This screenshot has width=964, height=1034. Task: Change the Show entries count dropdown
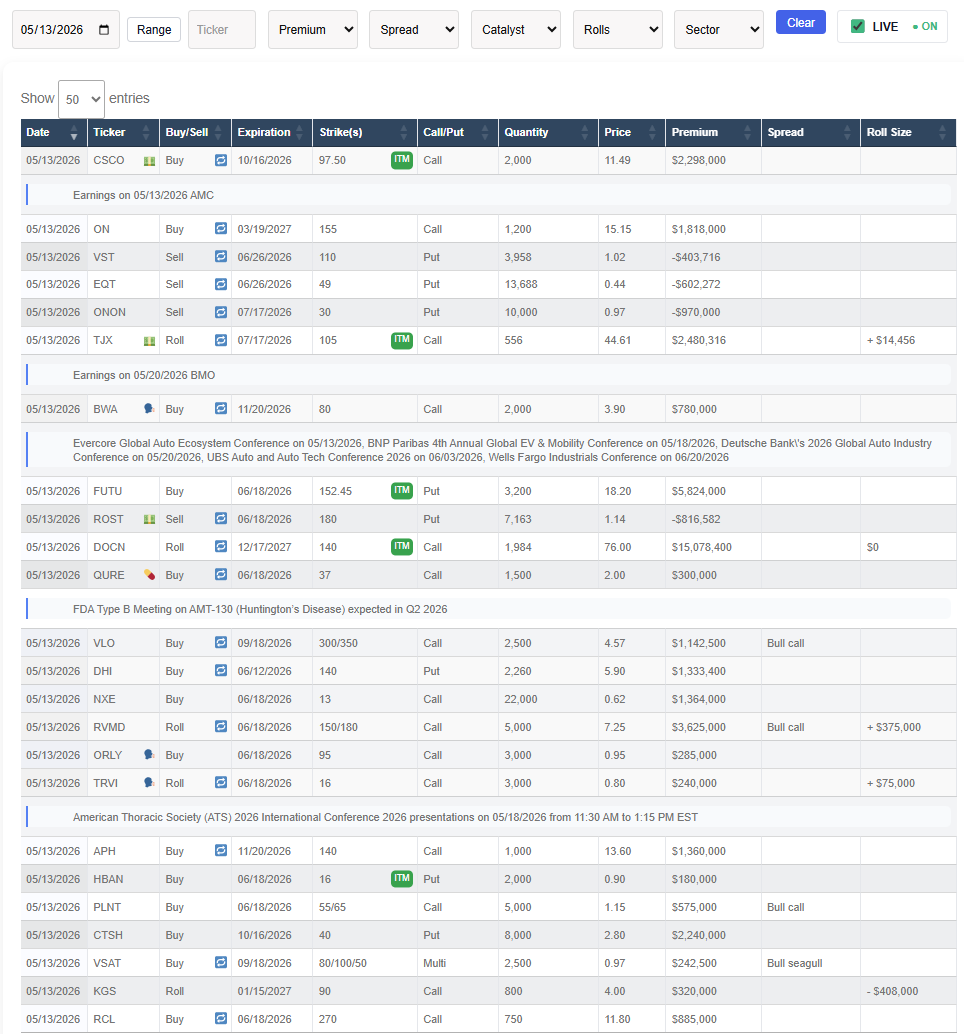81,99
